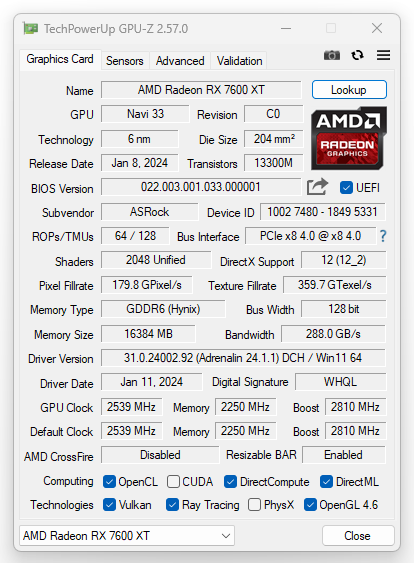Click the Lookup button
The image size is (414, 563).
349,90
